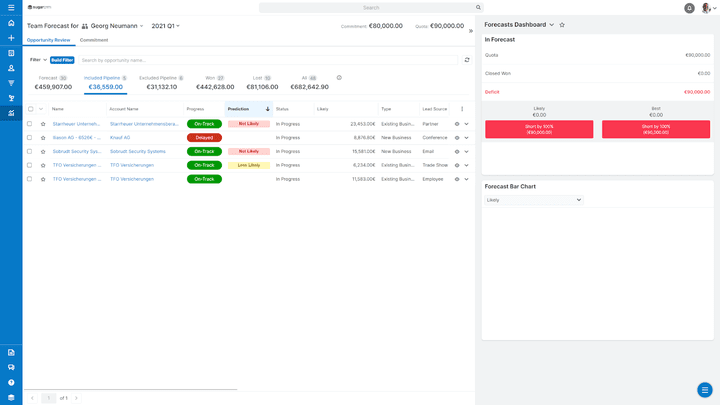This screenshot has height=405, width=720.
Task: Favorite the Forecasts Dashboard with star
Action: (562, 25)
